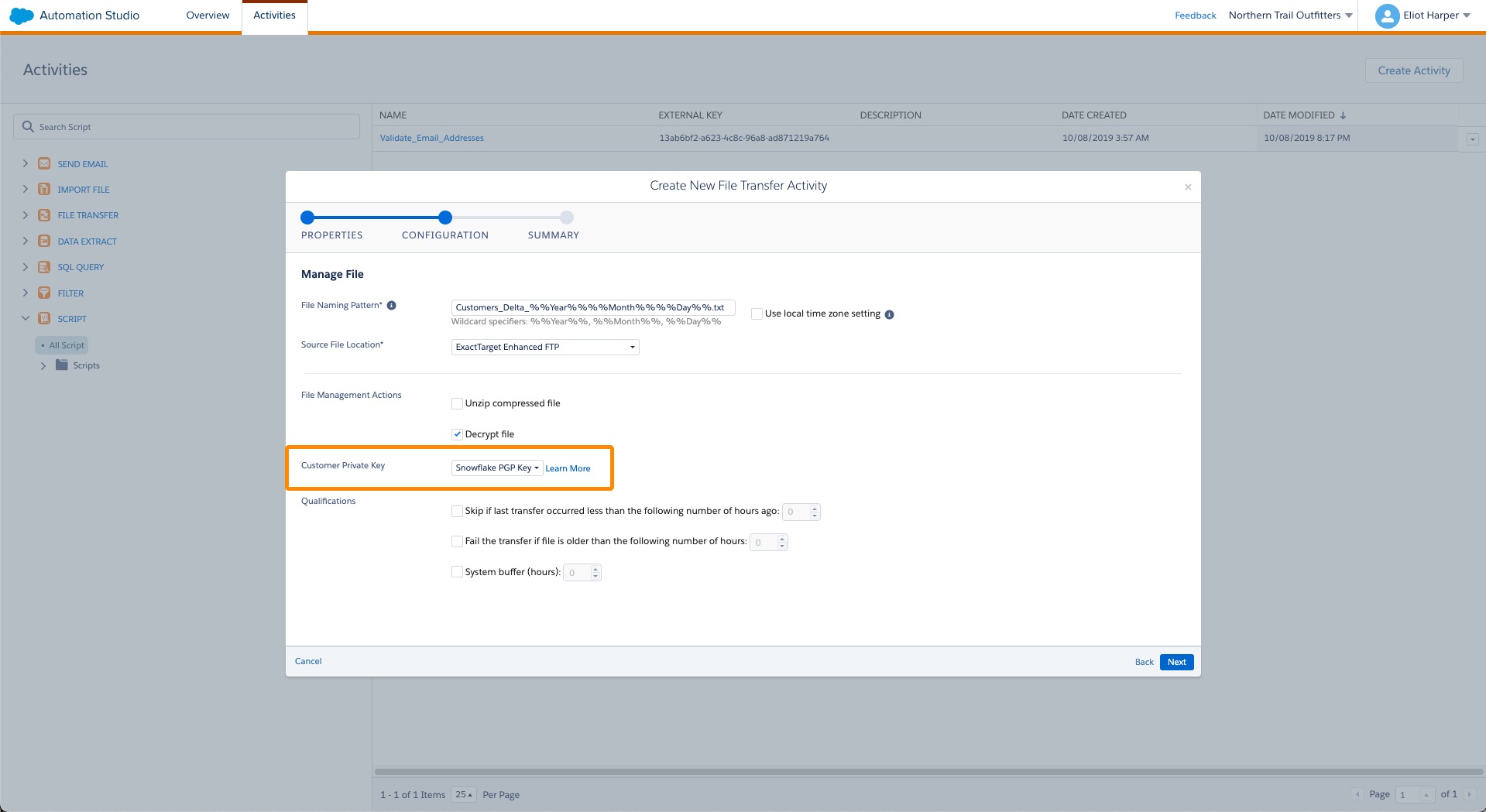The image size is (1486, 812).
Task: Go to the Configuration wizard step
Action: [444, 218]
